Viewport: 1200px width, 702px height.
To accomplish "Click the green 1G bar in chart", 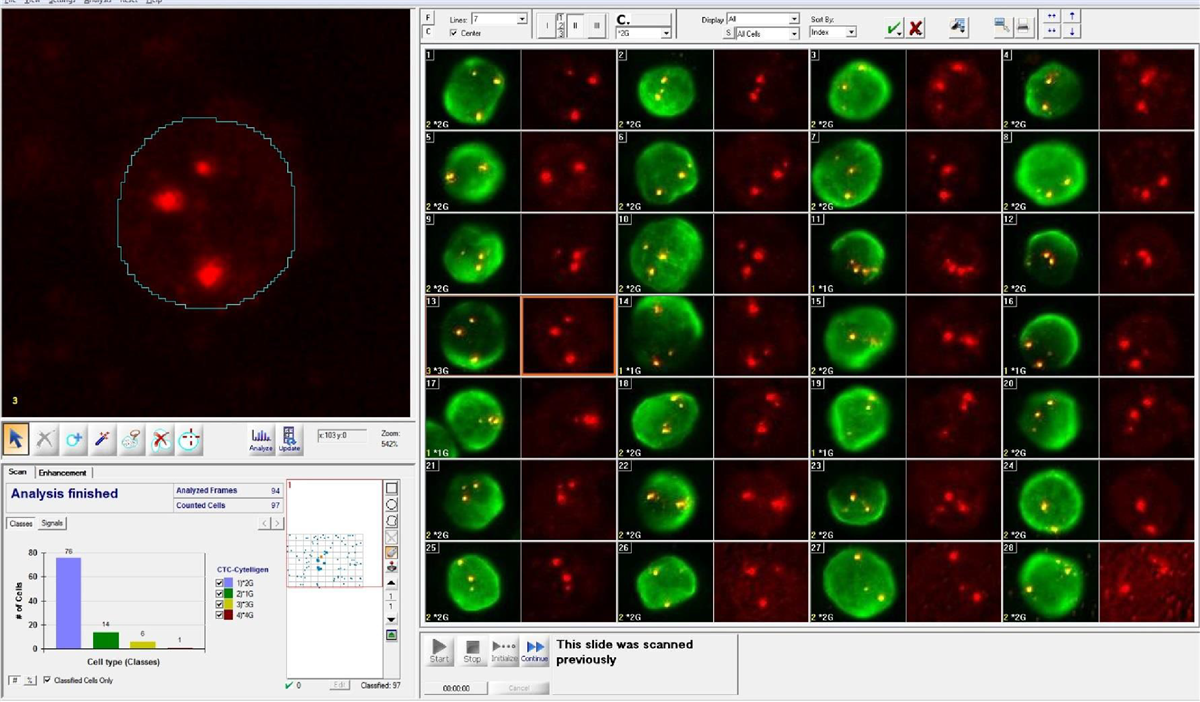I will 106,640.
